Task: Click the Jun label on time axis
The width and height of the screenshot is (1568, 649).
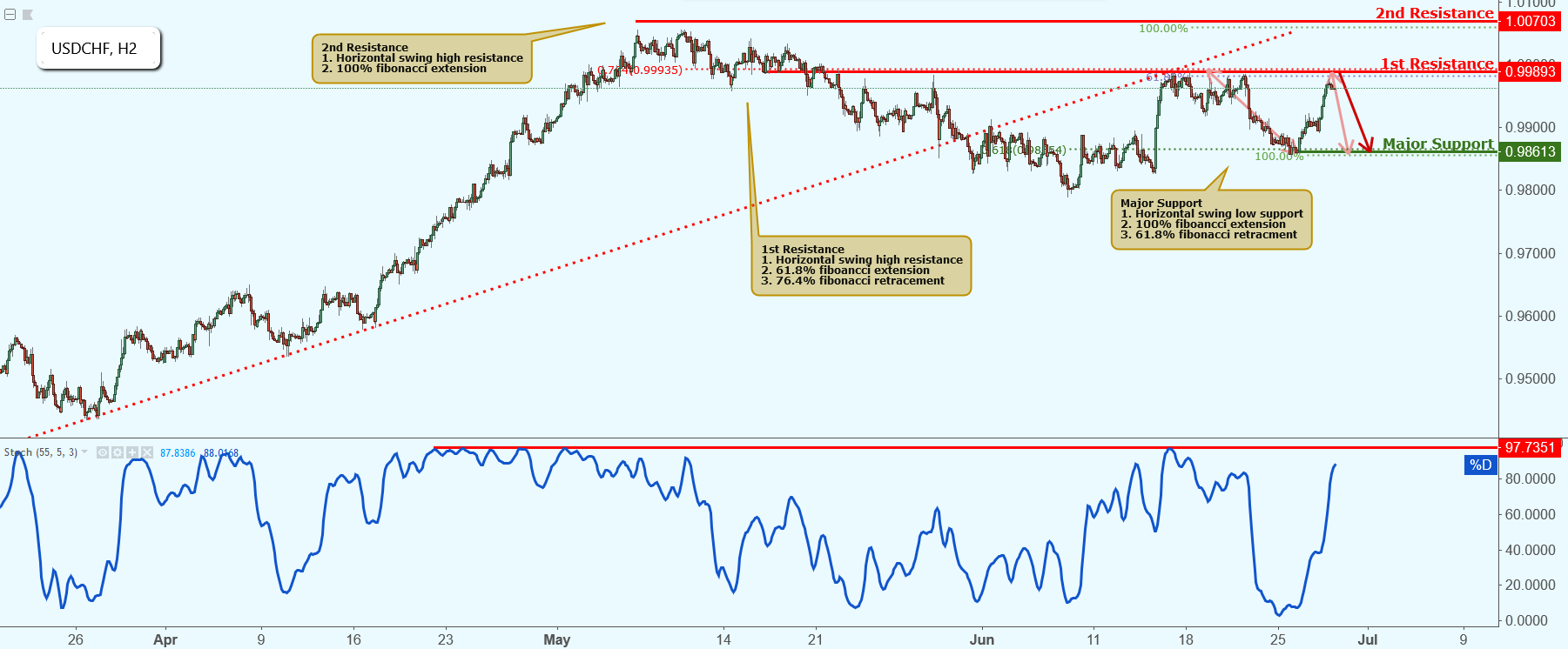Action: coord(982,639)
